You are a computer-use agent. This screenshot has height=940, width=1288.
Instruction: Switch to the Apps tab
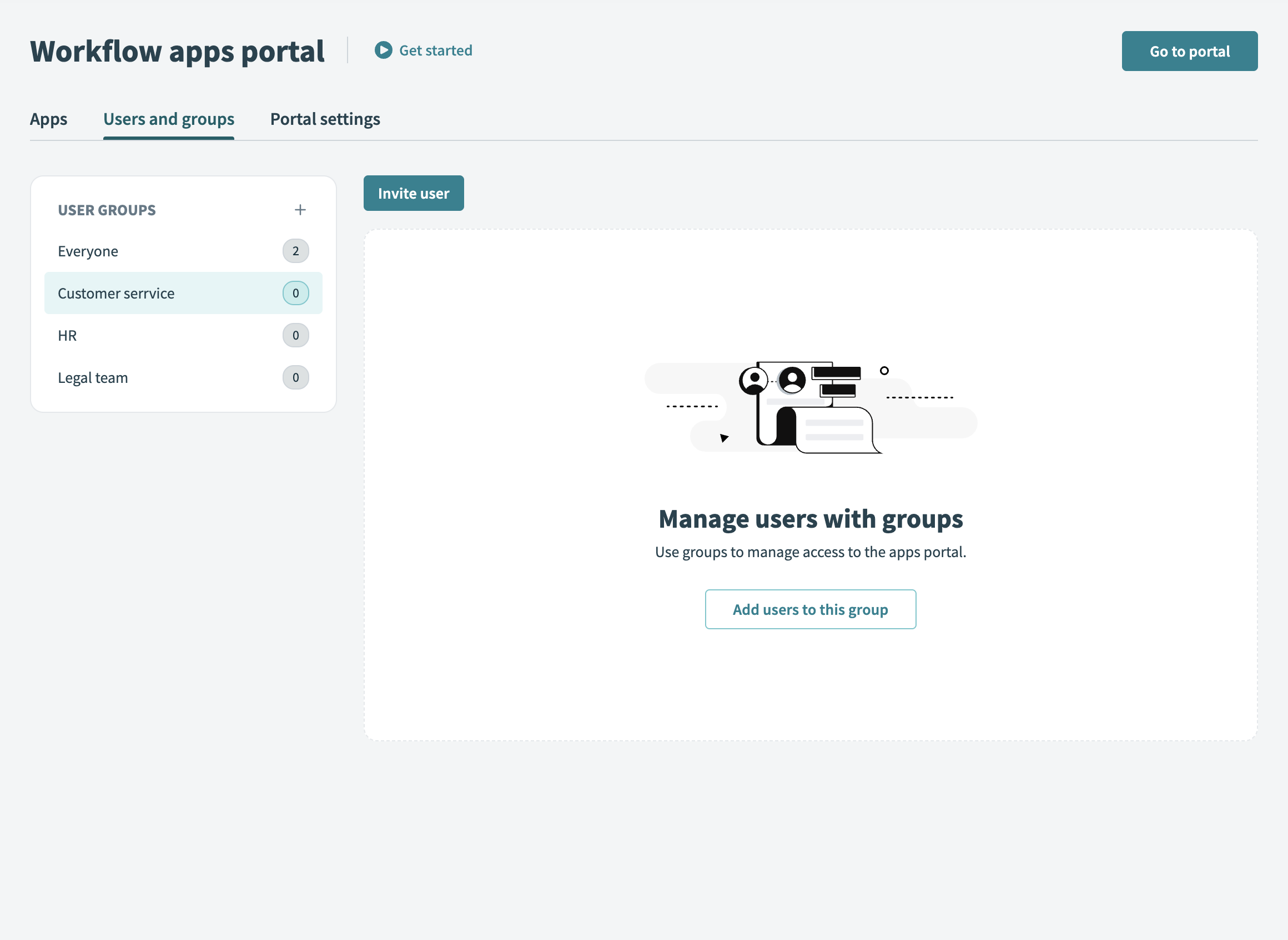(x=49, y=119)
